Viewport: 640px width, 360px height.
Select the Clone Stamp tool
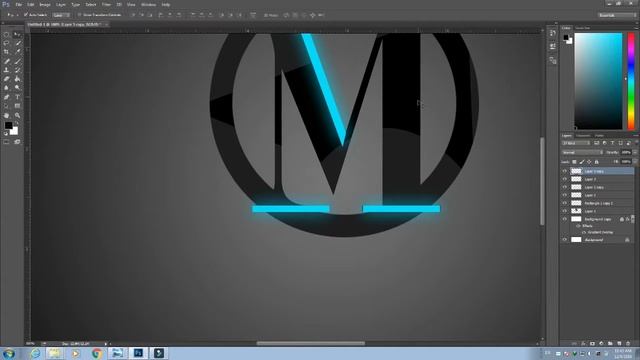[x=7, y=70]
